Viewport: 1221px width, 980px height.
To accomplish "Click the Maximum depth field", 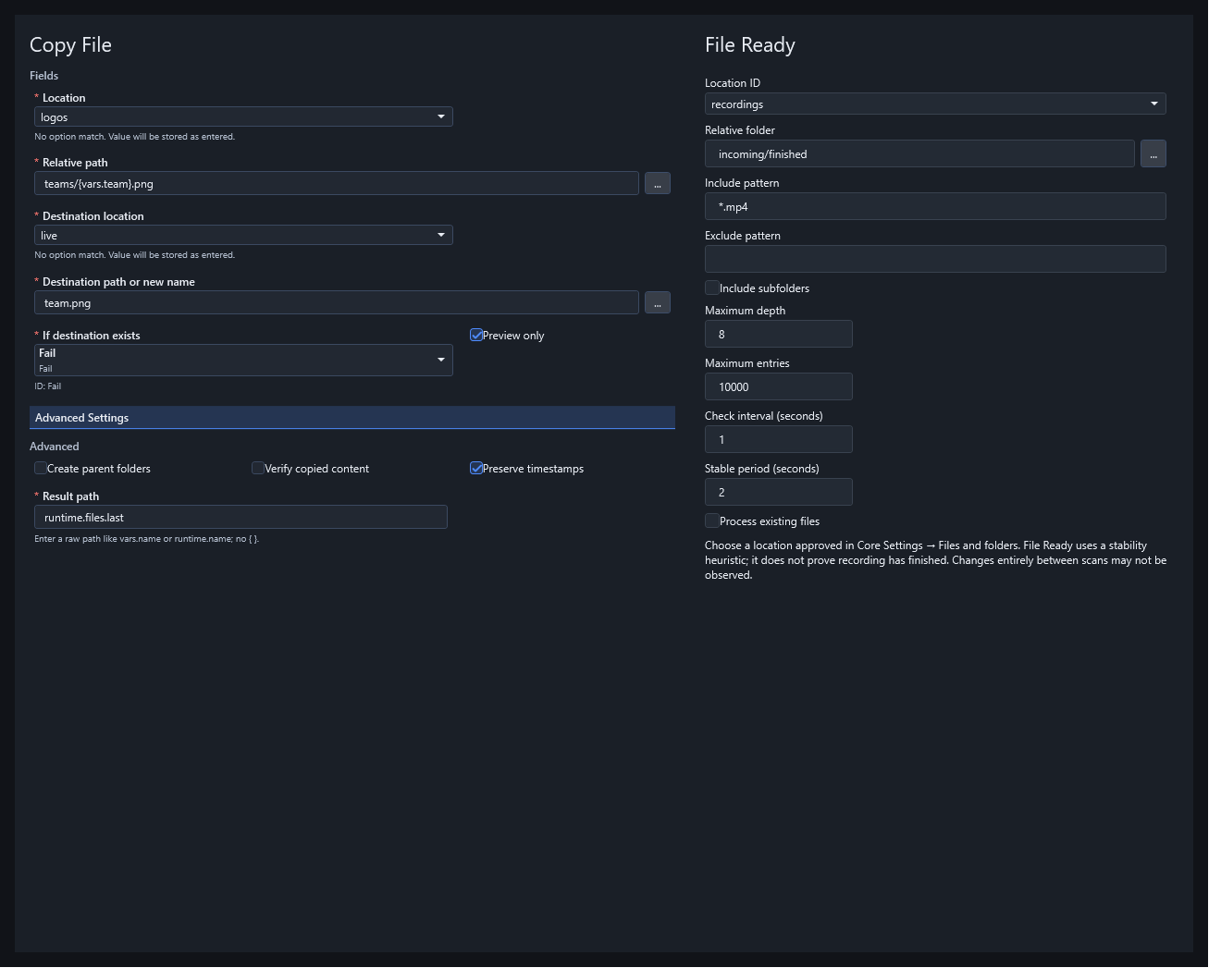I will coord(779,334).
